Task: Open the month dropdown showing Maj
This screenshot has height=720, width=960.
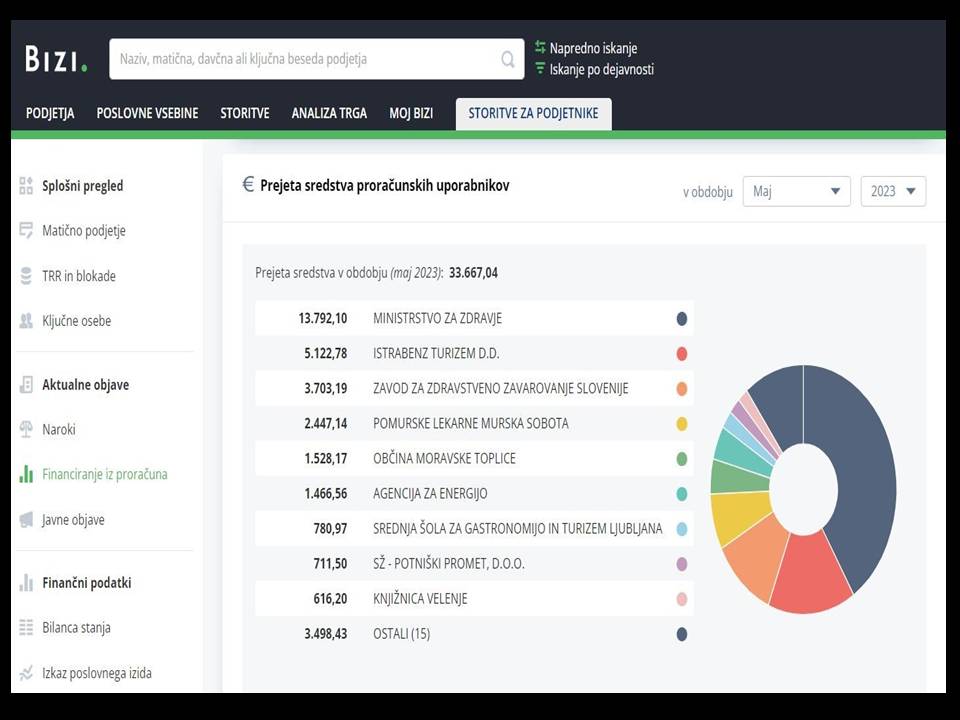Action: [796, 191]
